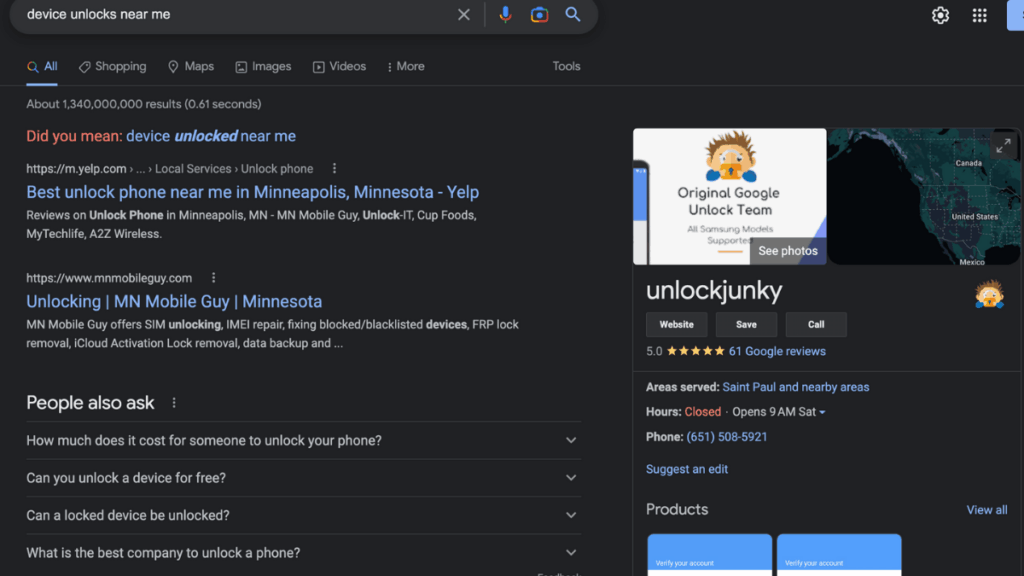Click 'Saint Paul and nearby areas' link

[x=795, y=387]
